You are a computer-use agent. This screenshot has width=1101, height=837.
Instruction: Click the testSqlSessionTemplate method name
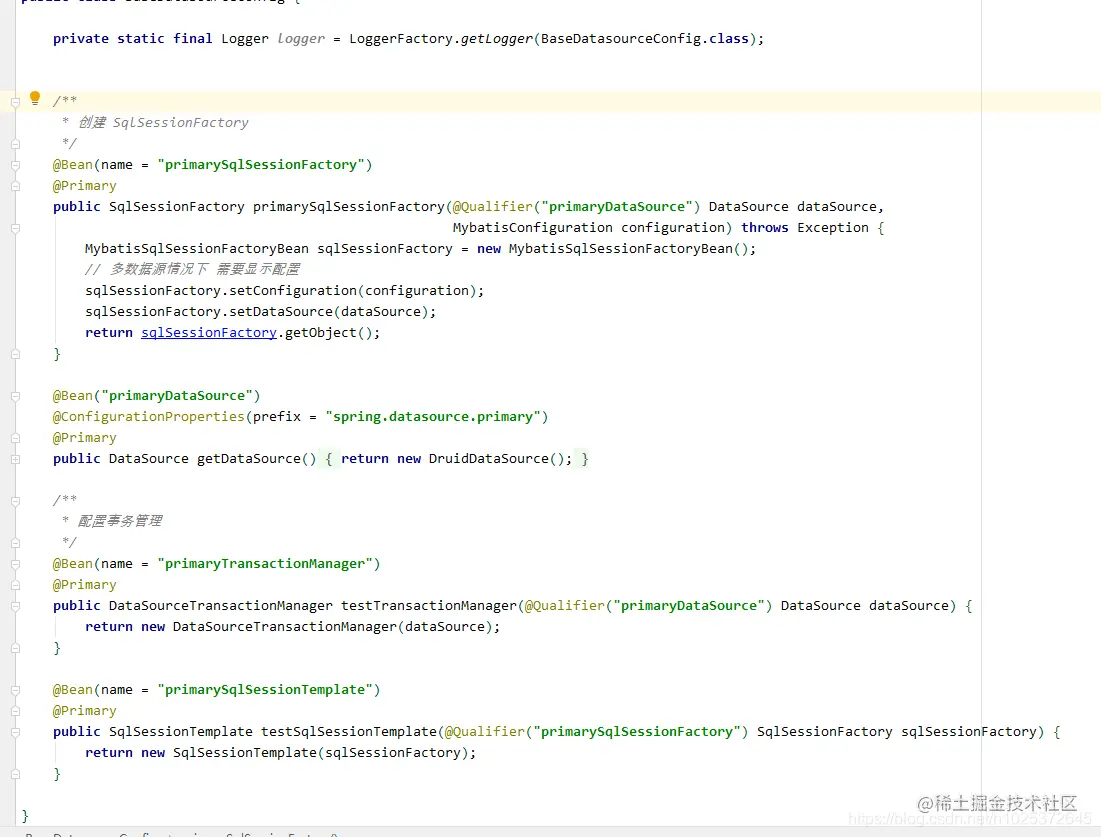[348, 732]
